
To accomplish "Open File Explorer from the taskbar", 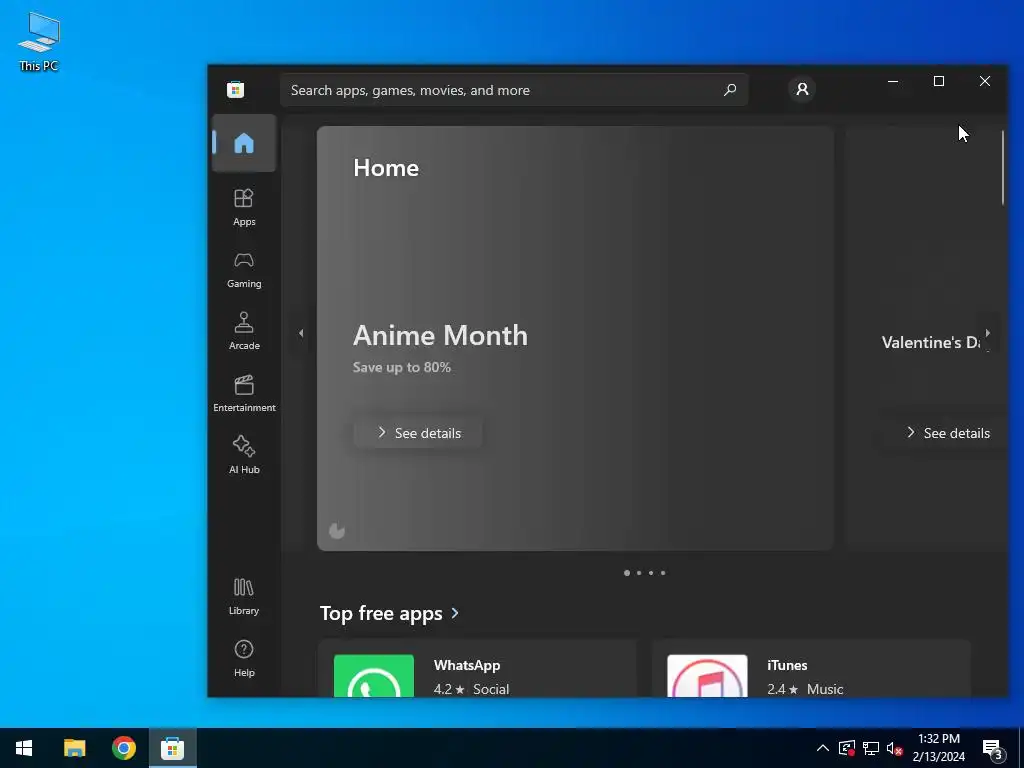I will [74, 748].
